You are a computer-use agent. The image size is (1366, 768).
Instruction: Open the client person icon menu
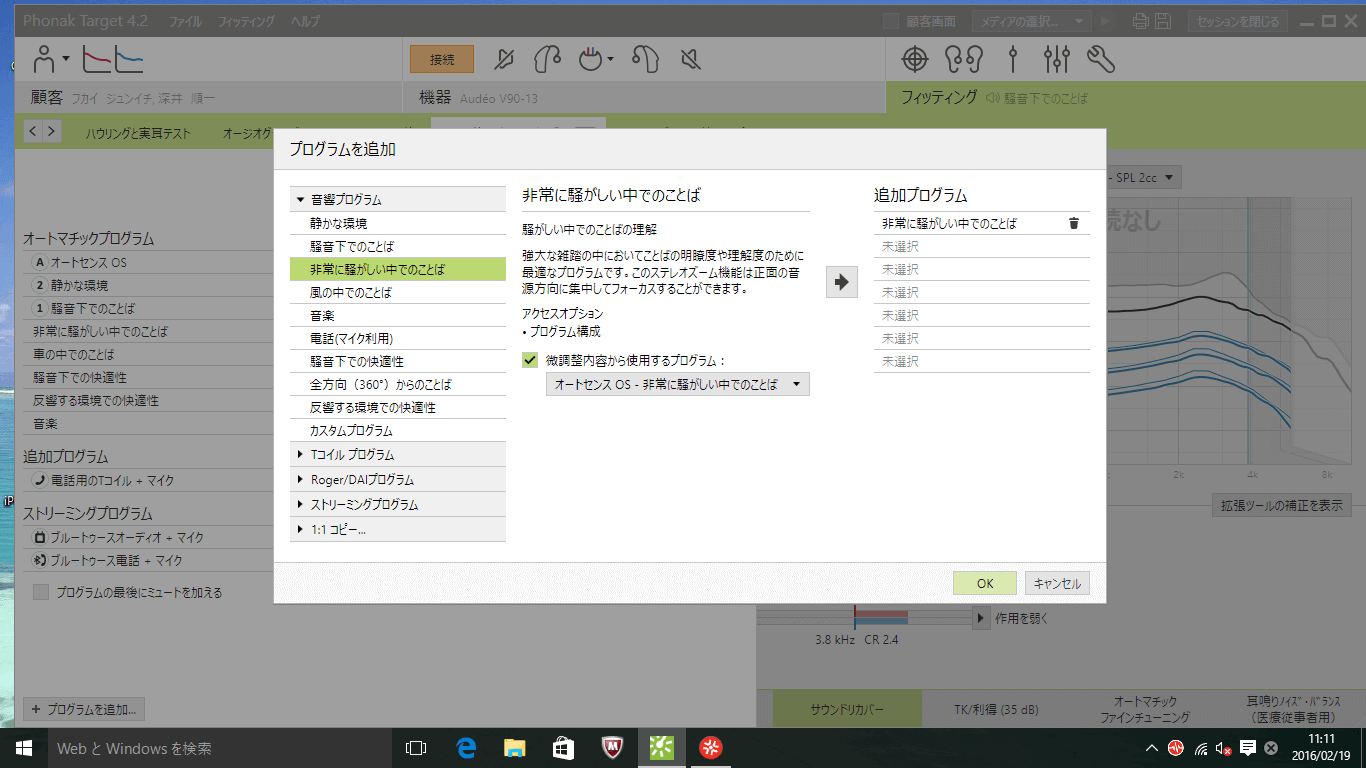[50, 60]
